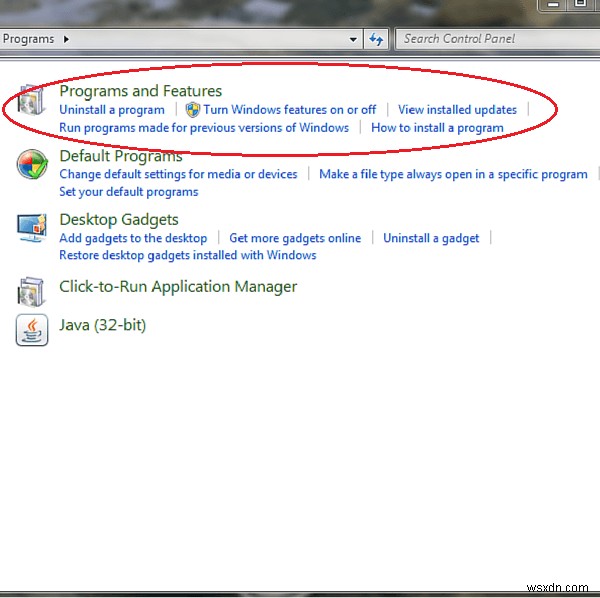
Task: Click How to install a program link
Action: click(x=437, y=128)
